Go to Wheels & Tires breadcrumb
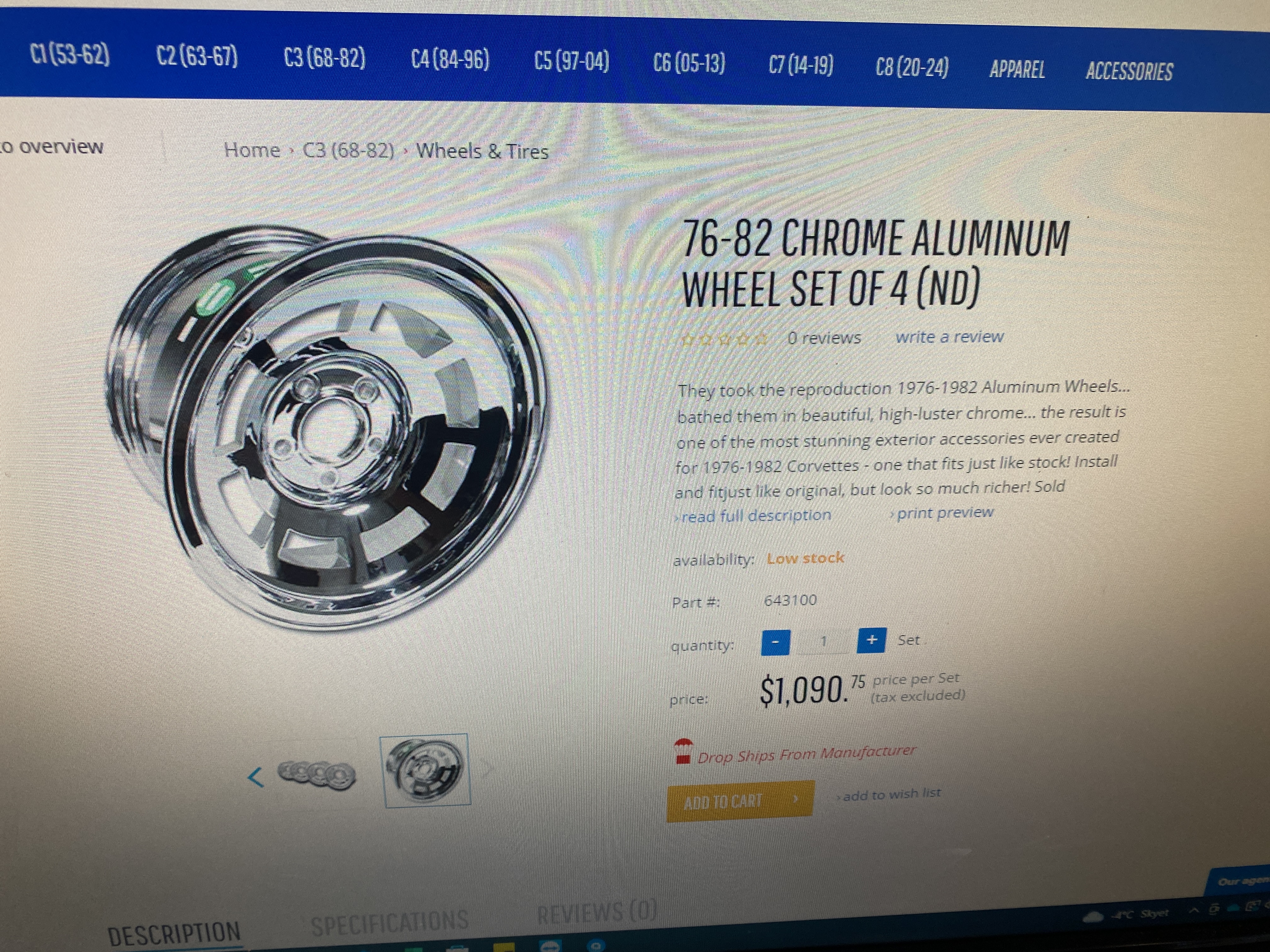 tap(482, 151)
